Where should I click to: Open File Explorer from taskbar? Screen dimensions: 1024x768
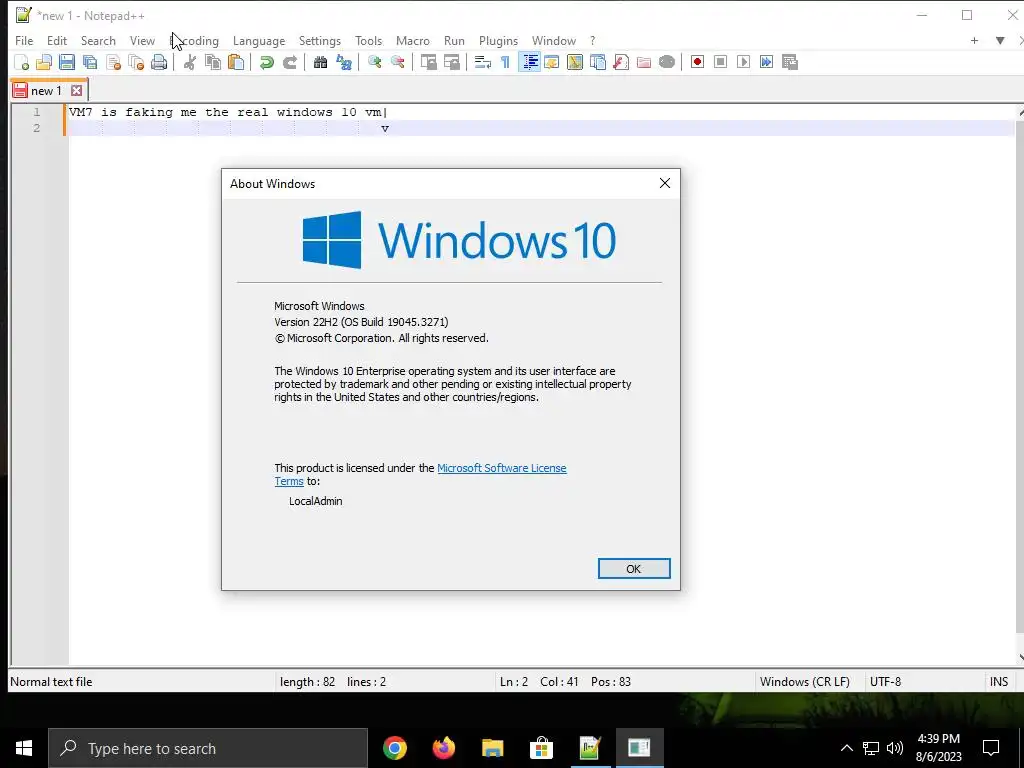click(x=492, y=748)
